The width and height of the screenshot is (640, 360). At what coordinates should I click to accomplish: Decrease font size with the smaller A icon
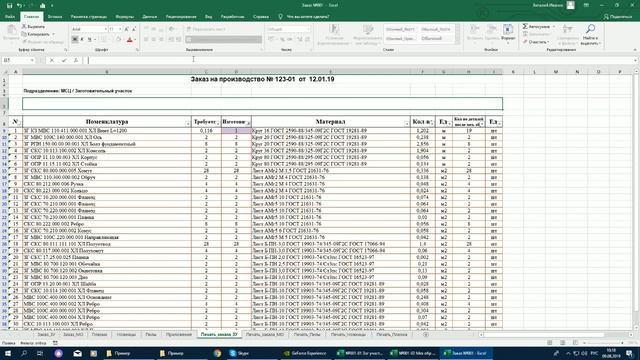[x=133, y=29]
